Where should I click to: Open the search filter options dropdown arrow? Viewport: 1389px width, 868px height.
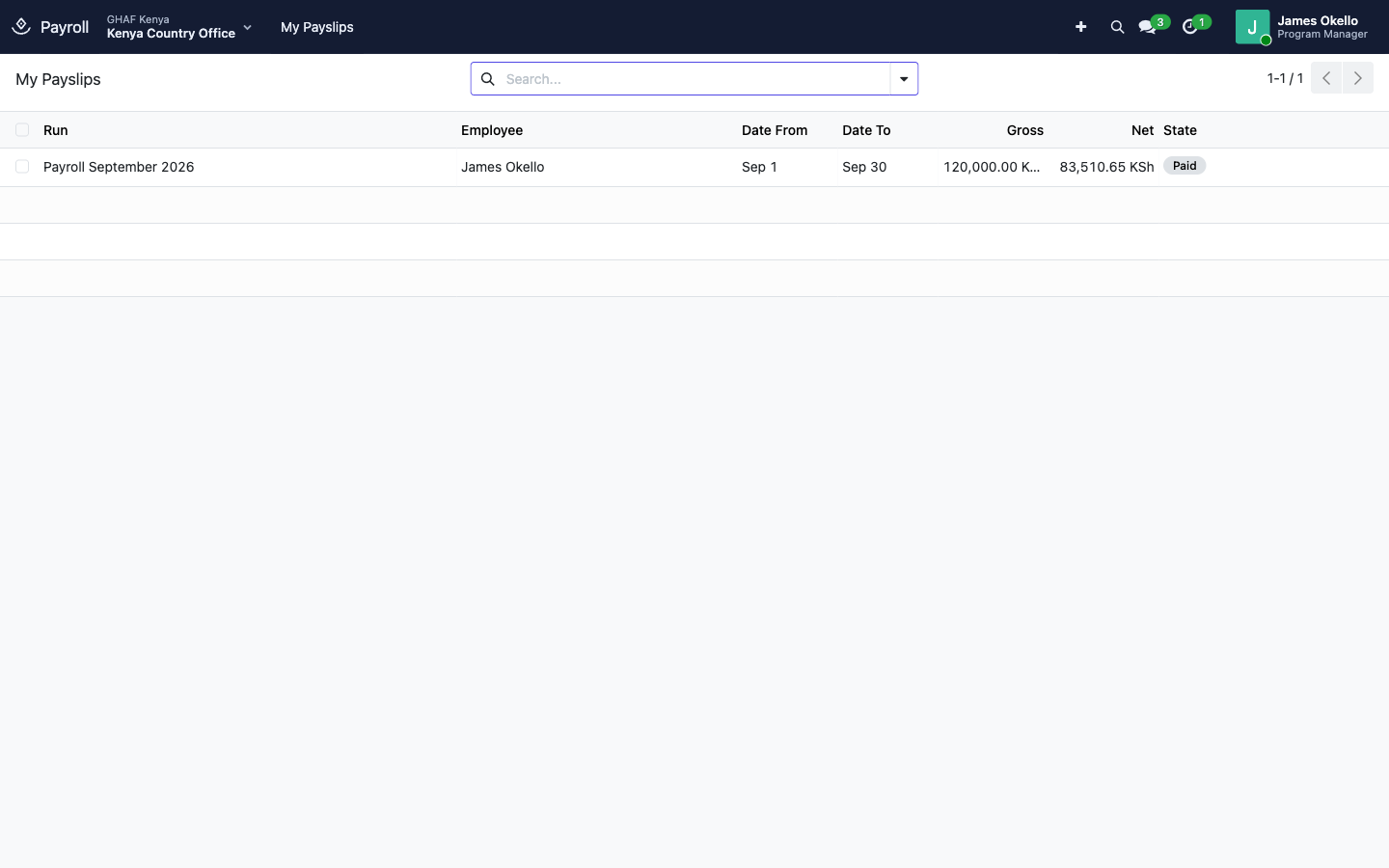tap(904, 79)
